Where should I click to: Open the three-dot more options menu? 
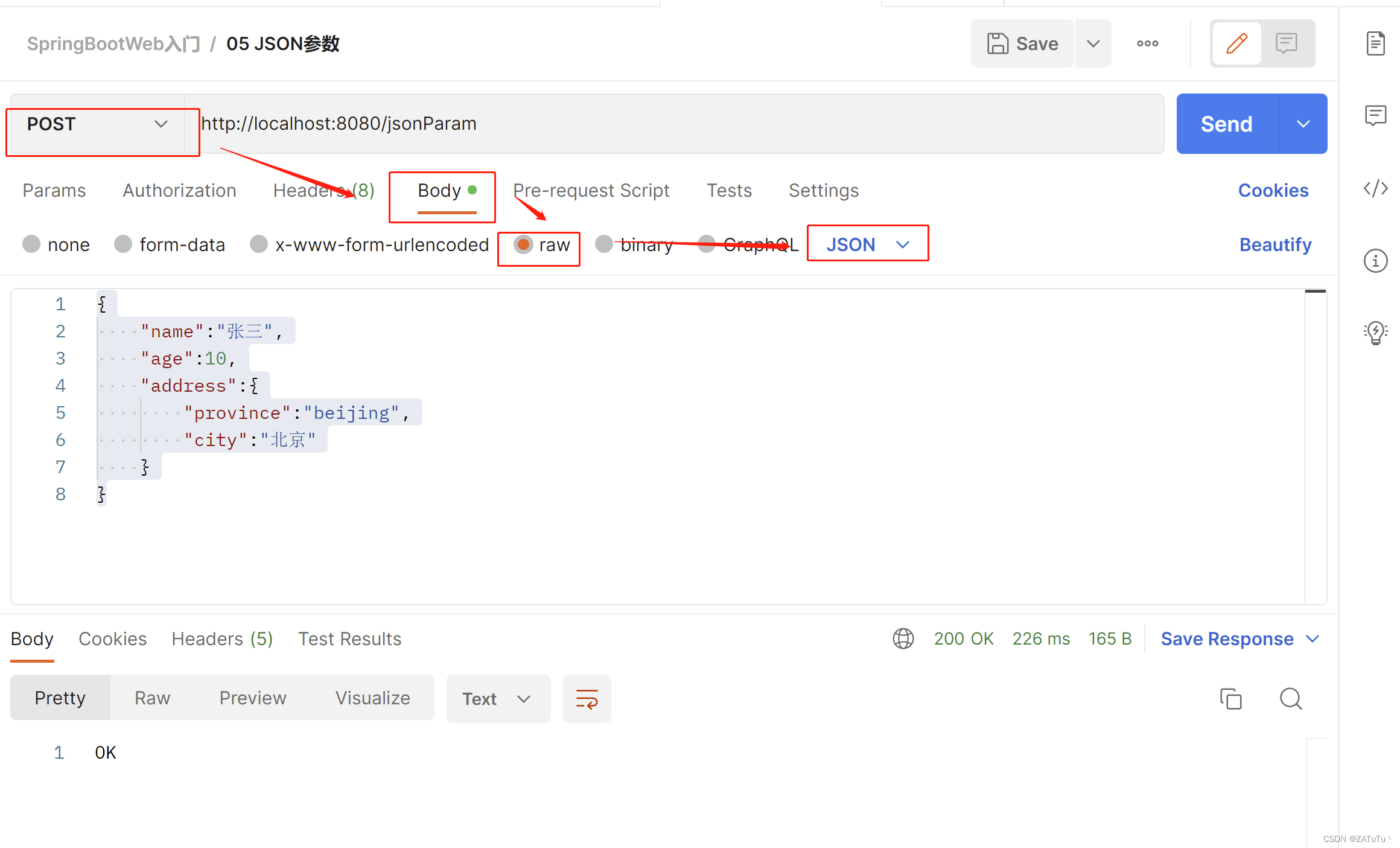click(1147, 43)
